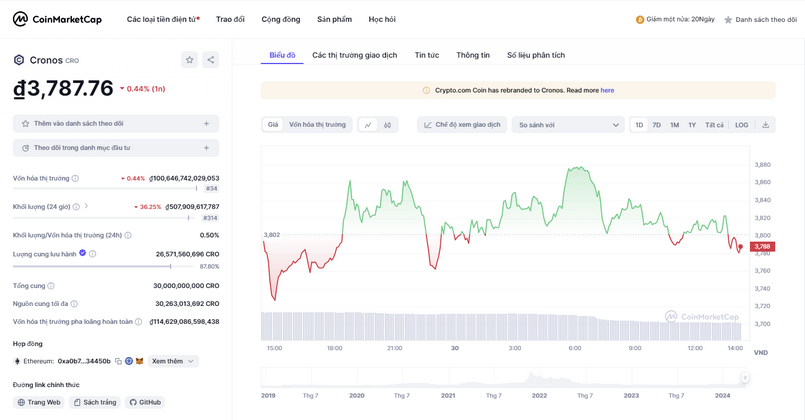Screen dimensions: 805x420
Task: Click the circulating supply progress bar
Action: point(104,266)
